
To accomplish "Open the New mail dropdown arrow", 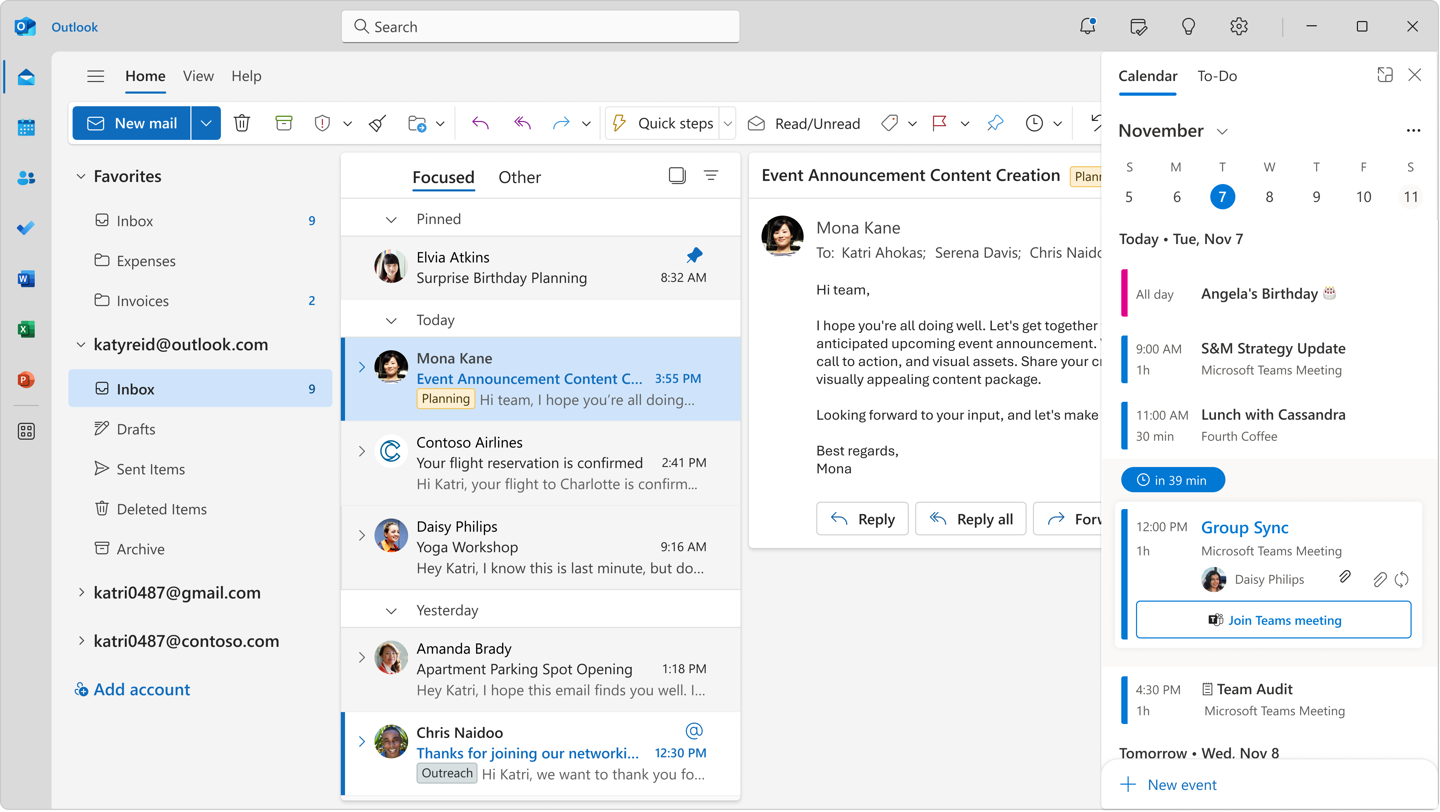I will coord(206,123).
